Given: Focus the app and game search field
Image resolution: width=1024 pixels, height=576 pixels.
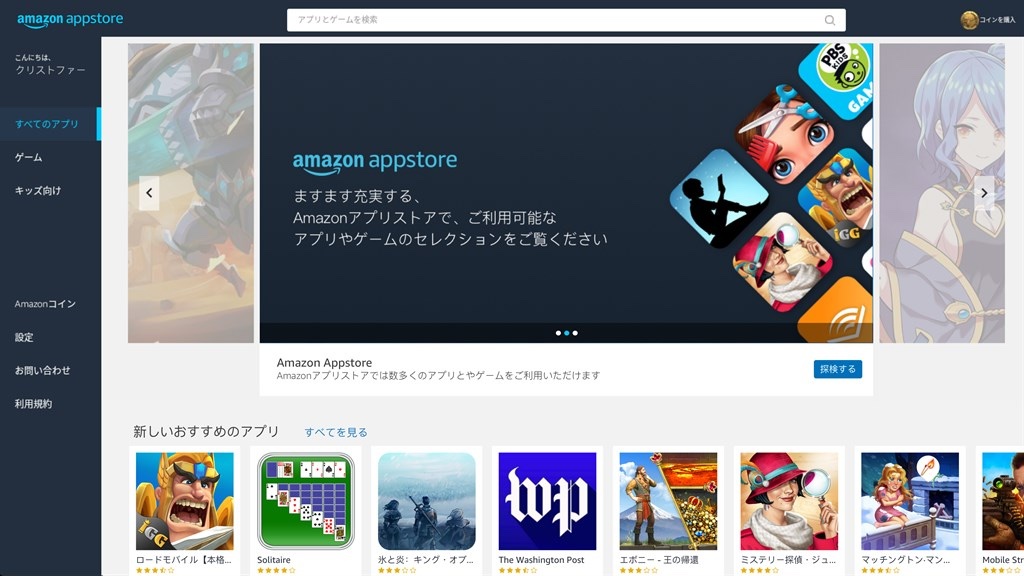Looking at the screenshot, I should [566, 20].
